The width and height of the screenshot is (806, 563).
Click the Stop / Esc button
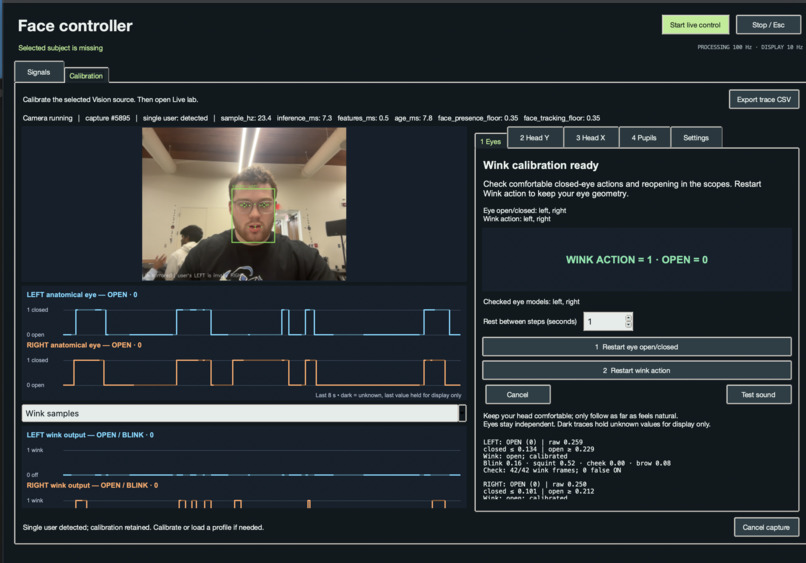(x=768, y=25)
